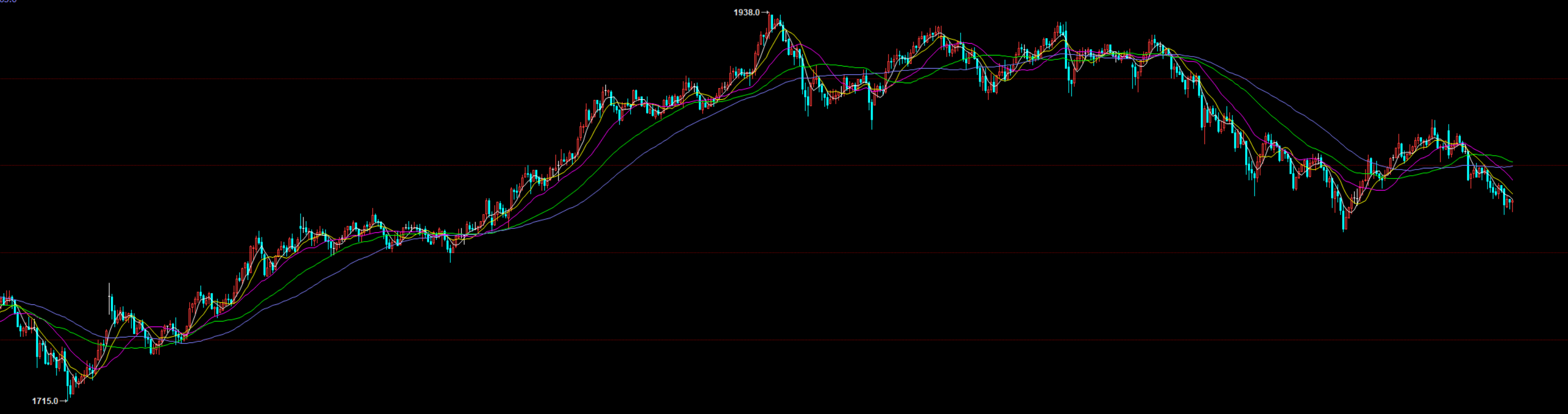Select the tall white-wick candle near the chart's left
1568x414 pixels.
click(110, 298)
